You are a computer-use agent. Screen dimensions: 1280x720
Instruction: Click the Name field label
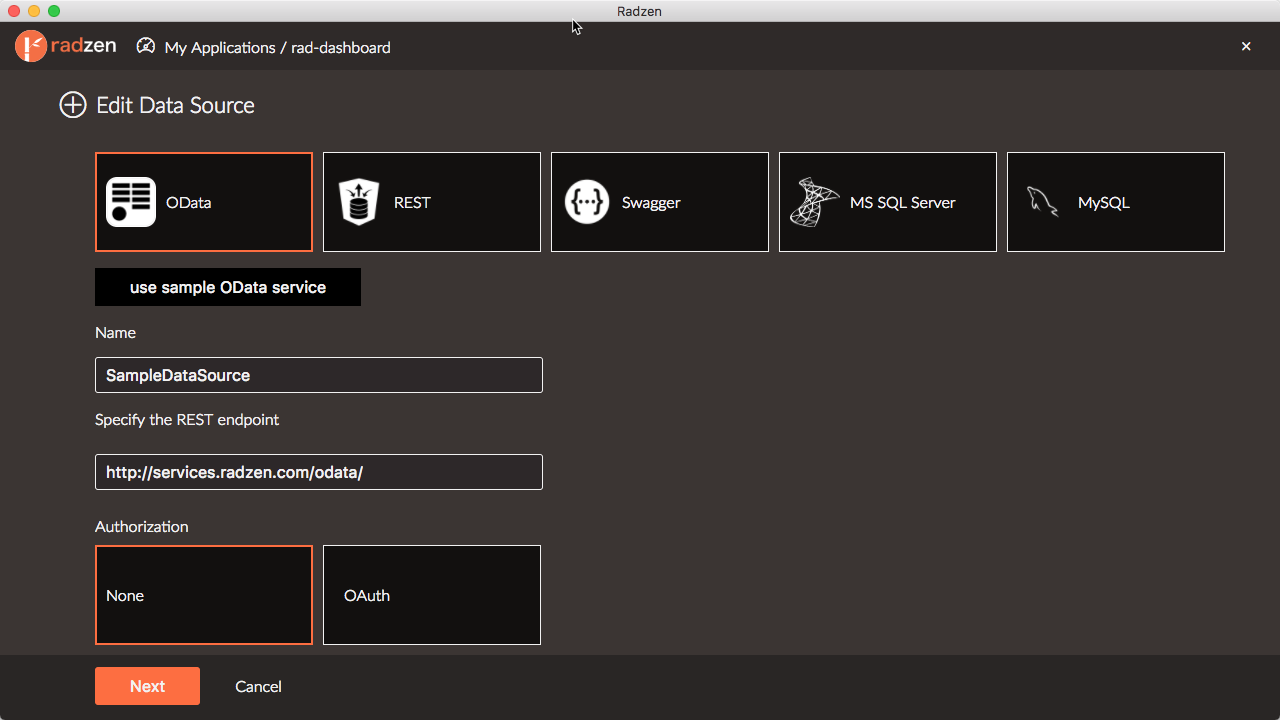pos(115,332)
